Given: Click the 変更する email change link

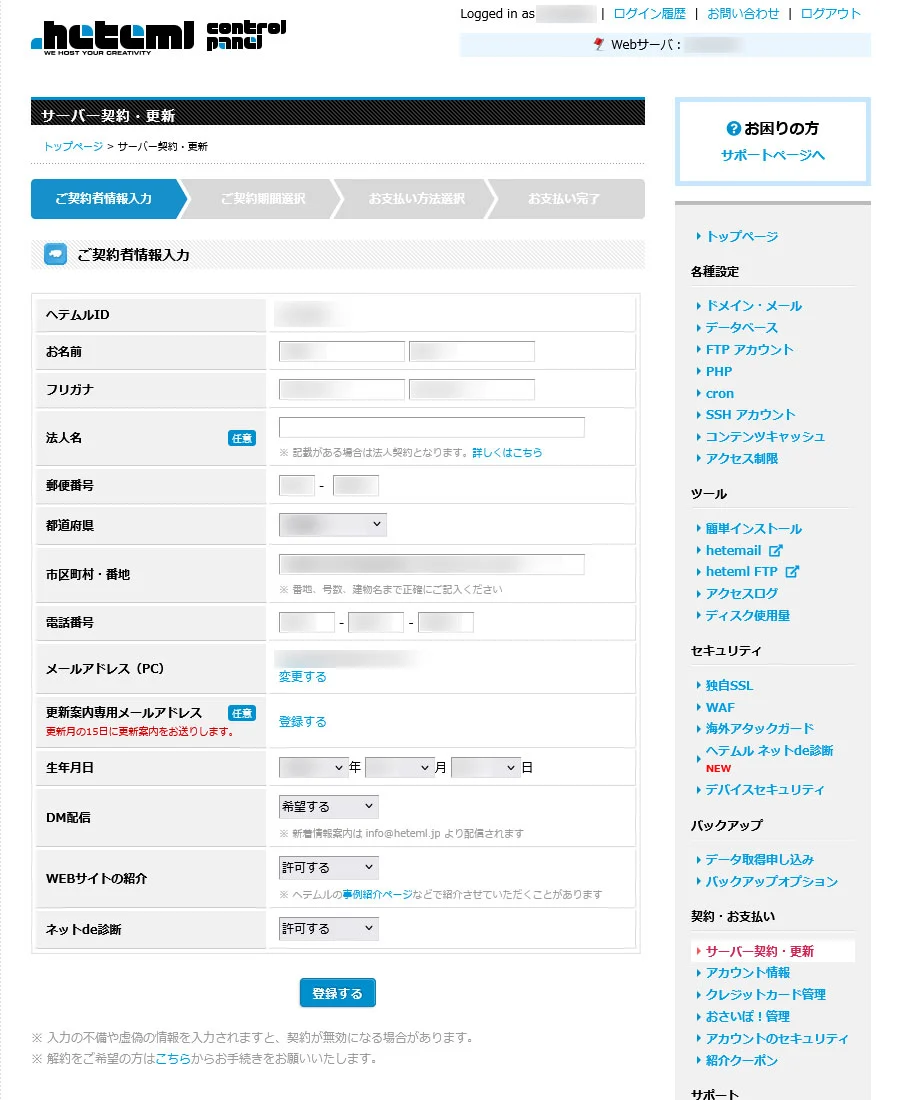Looking at the screenshot, I should click(x=302, y=677).
